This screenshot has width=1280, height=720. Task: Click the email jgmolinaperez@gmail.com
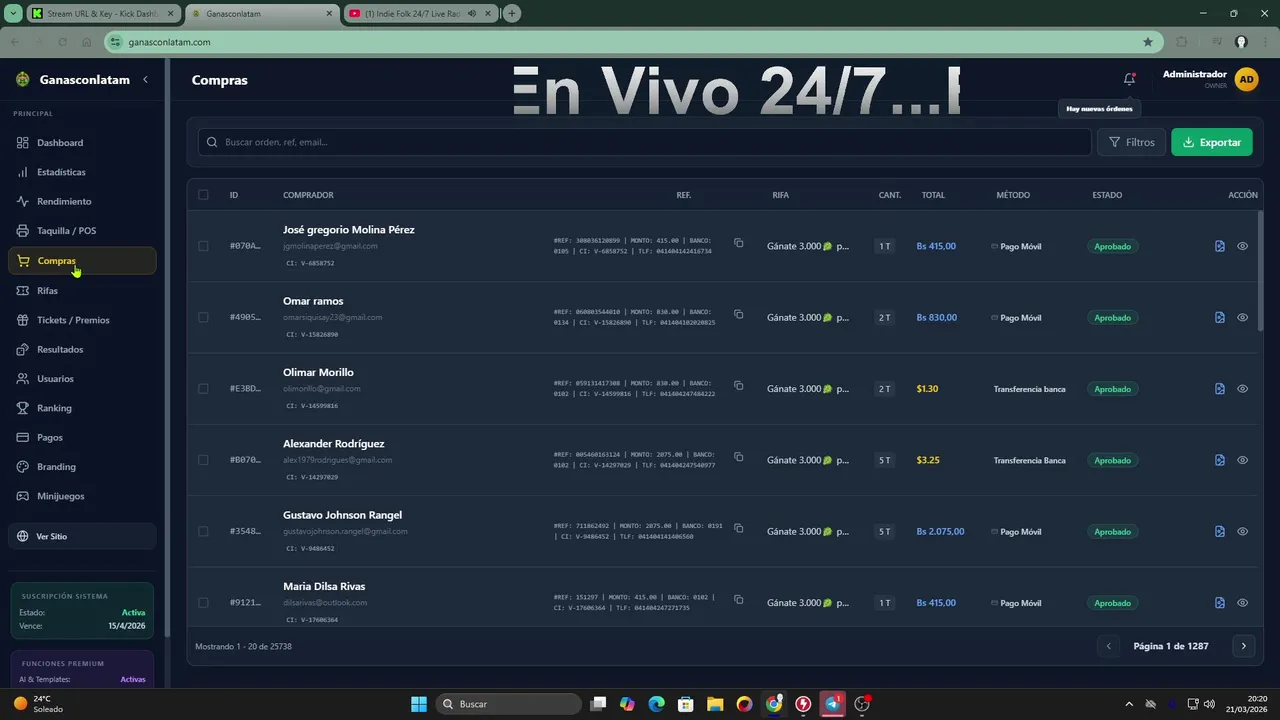[x=330, y=246]
